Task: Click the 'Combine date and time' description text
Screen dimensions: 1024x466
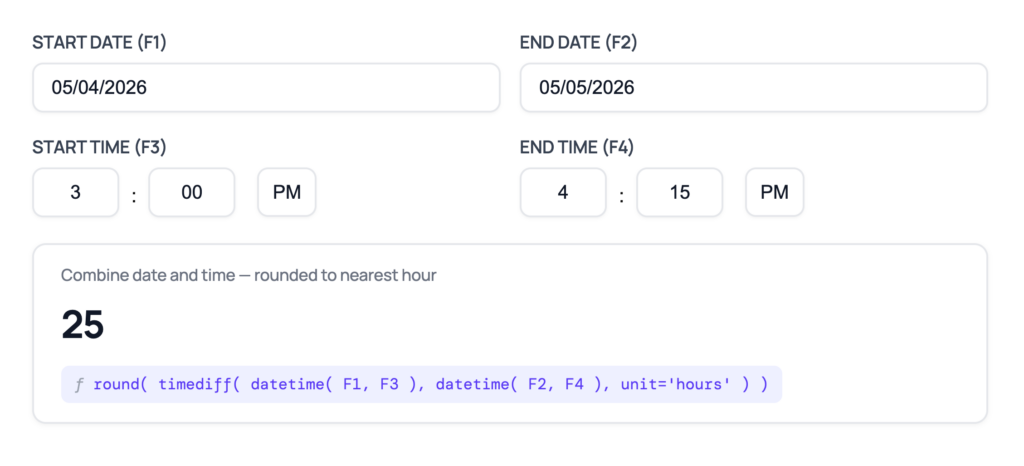Action: coord(249,275)
